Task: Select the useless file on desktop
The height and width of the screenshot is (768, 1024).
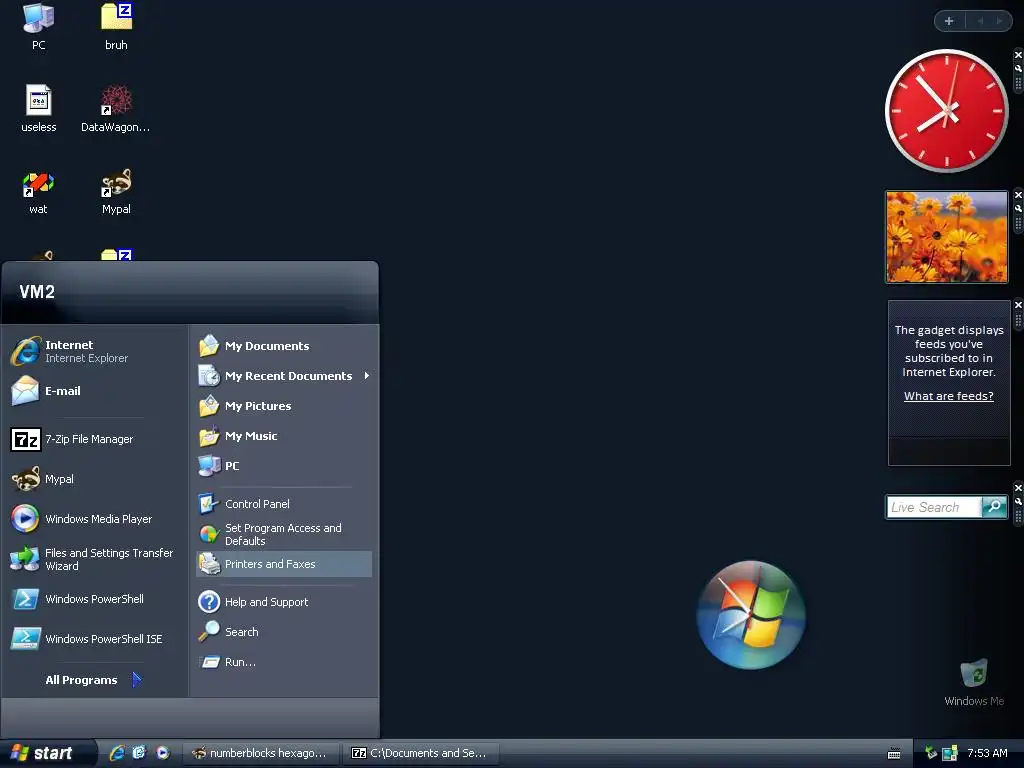Action: coord(39,109)
